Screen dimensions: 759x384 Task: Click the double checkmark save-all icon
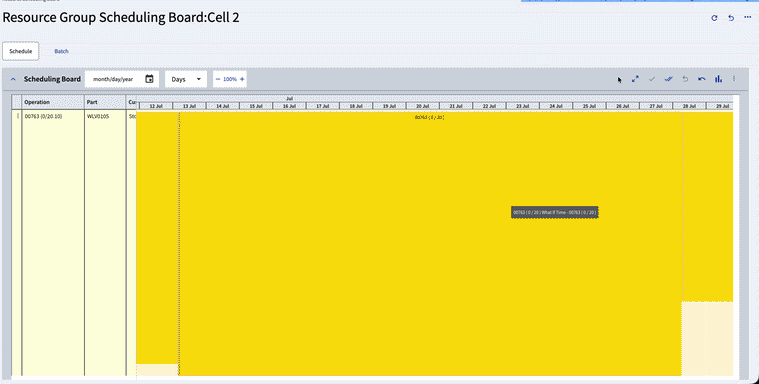click(668, 79)
